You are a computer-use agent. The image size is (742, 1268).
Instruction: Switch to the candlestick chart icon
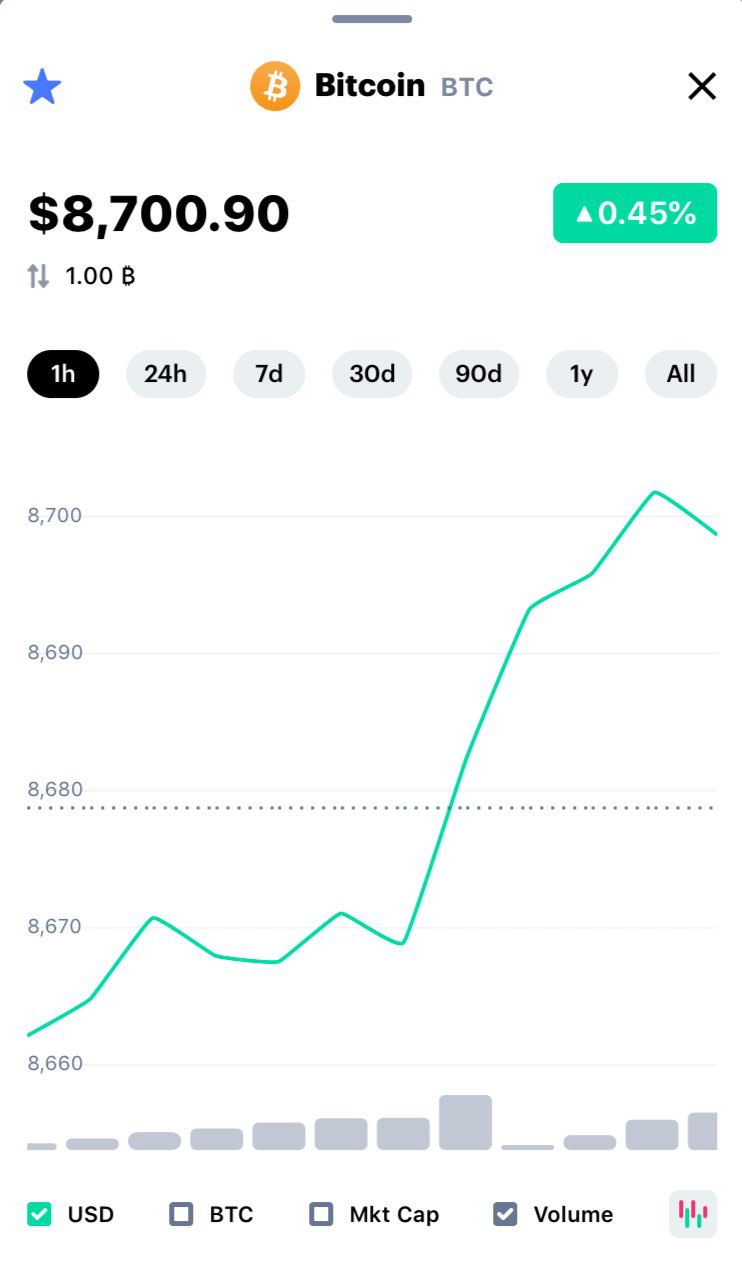(x=693, y=1214)
